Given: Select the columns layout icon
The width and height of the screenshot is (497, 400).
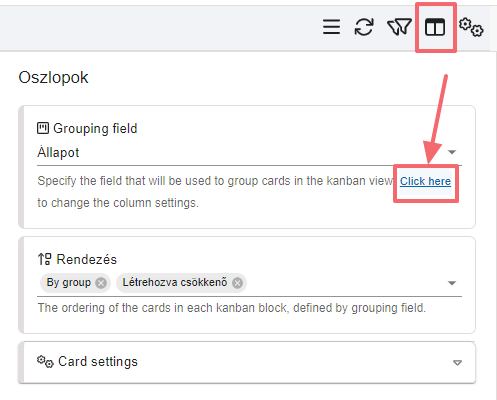Looking at the screenshot, I should pyautogui.click(x=435, y=27).
